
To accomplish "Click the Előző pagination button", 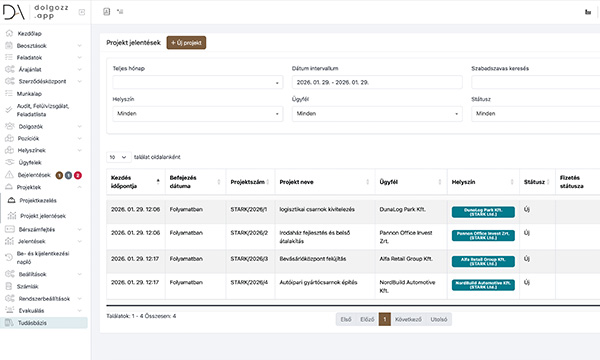I will (367, 319).
